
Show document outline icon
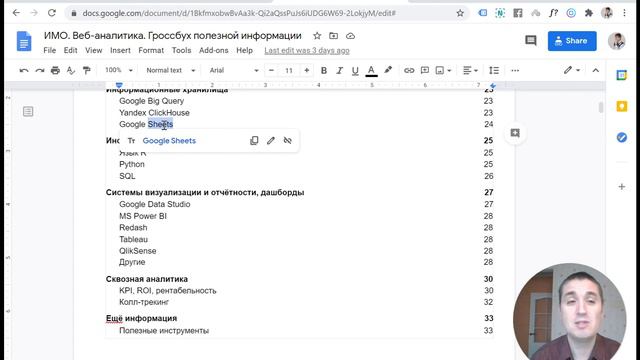point(28,111)
